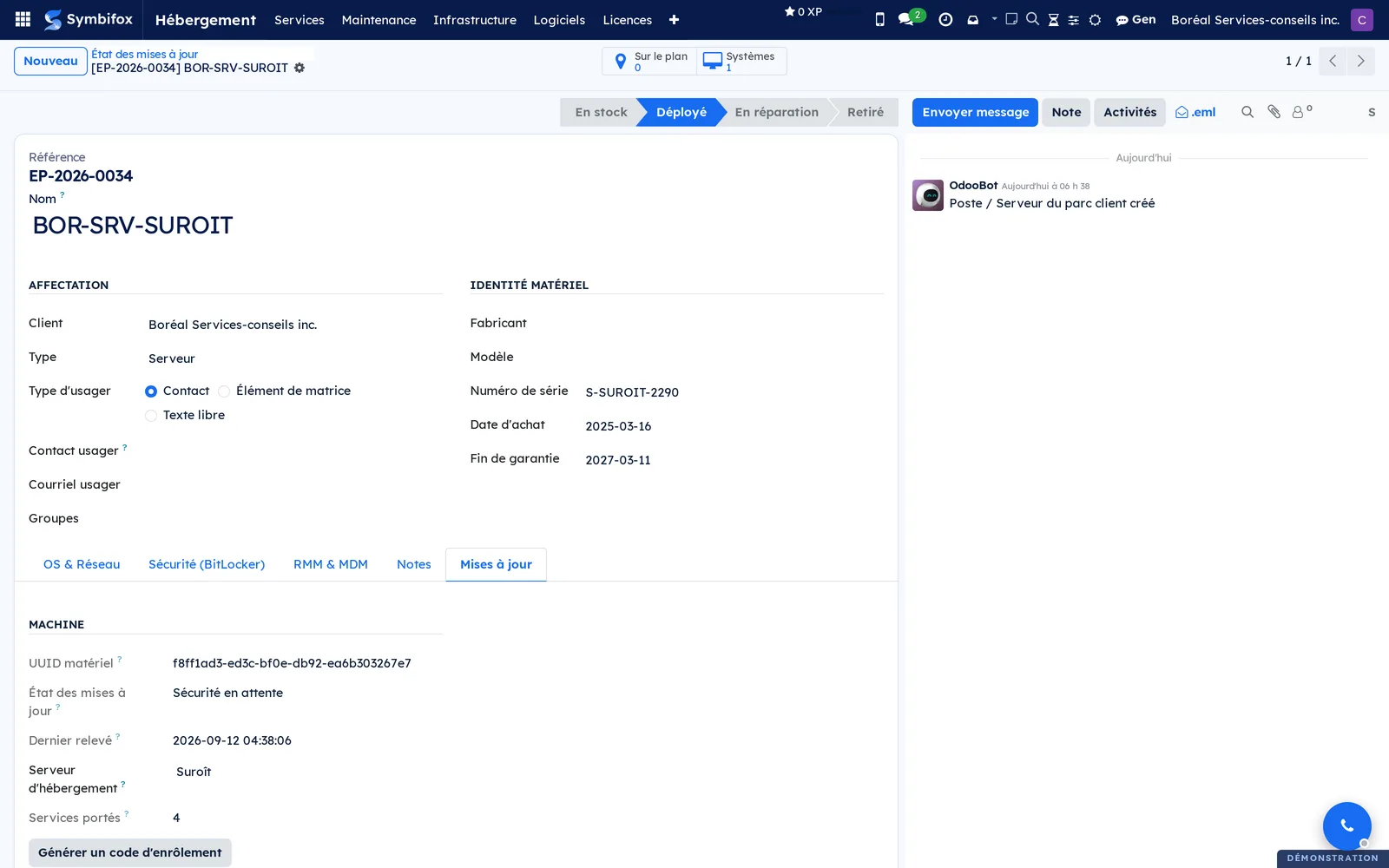Viewport: 1389px width, 868px height.
Task: Go to the next record arrow
Action: [1360, 61]
